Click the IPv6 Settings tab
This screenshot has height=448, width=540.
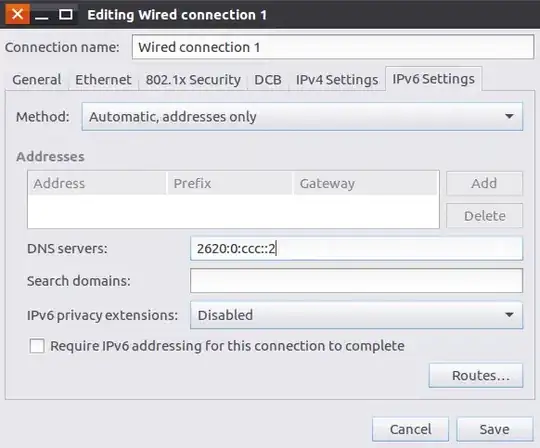coord(433,79)
